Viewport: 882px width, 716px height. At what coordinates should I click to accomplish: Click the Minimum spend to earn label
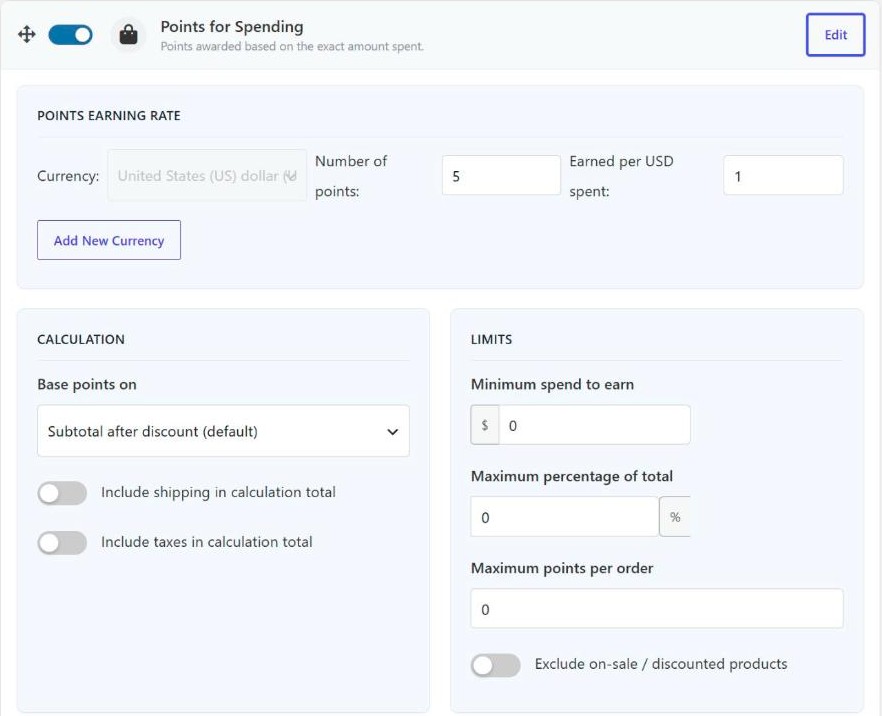pyautogui.click(x=552, y=384)
